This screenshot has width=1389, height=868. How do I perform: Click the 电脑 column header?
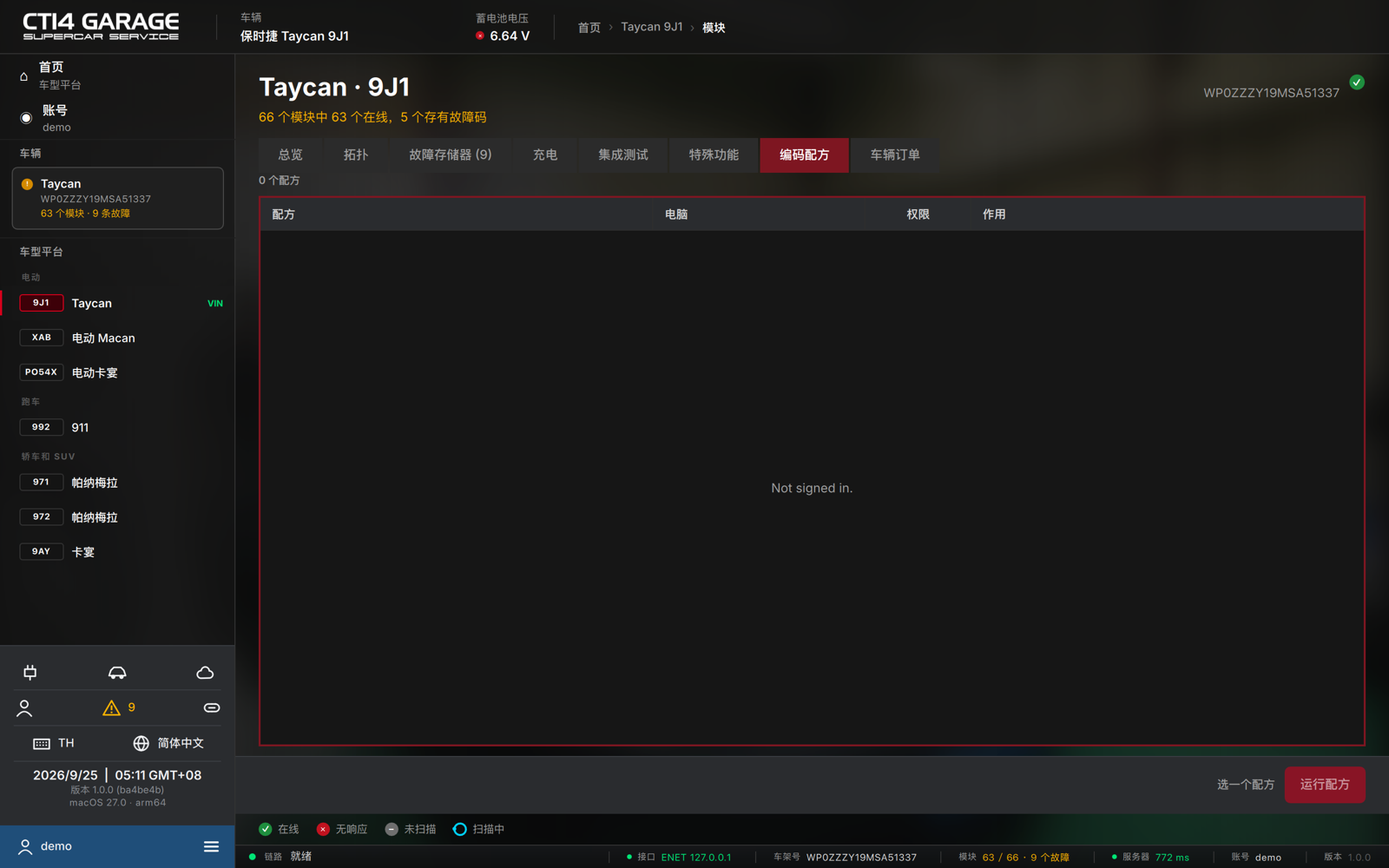[x=676, y=214]
